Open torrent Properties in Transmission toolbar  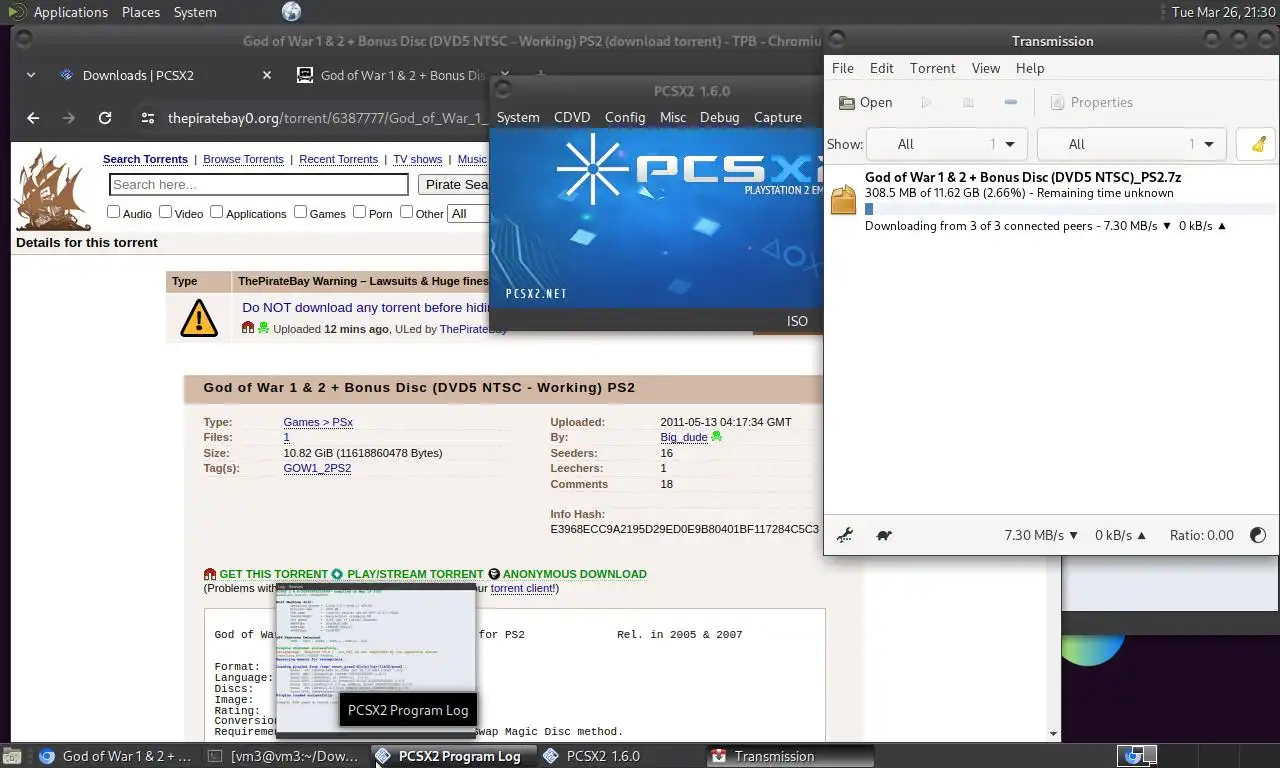(x=1091, y=102)
